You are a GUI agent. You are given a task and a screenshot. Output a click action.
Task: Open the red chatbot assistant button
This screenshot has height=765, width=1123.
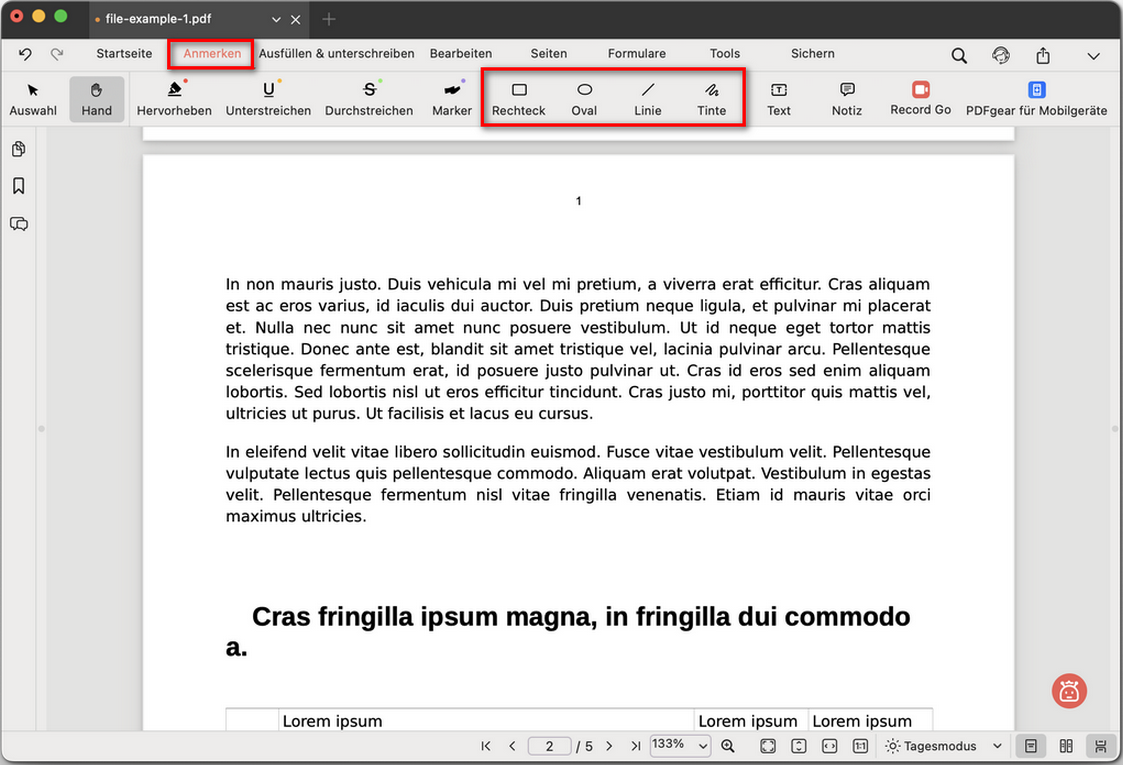pyautogui.click(x=1069, y=690)
